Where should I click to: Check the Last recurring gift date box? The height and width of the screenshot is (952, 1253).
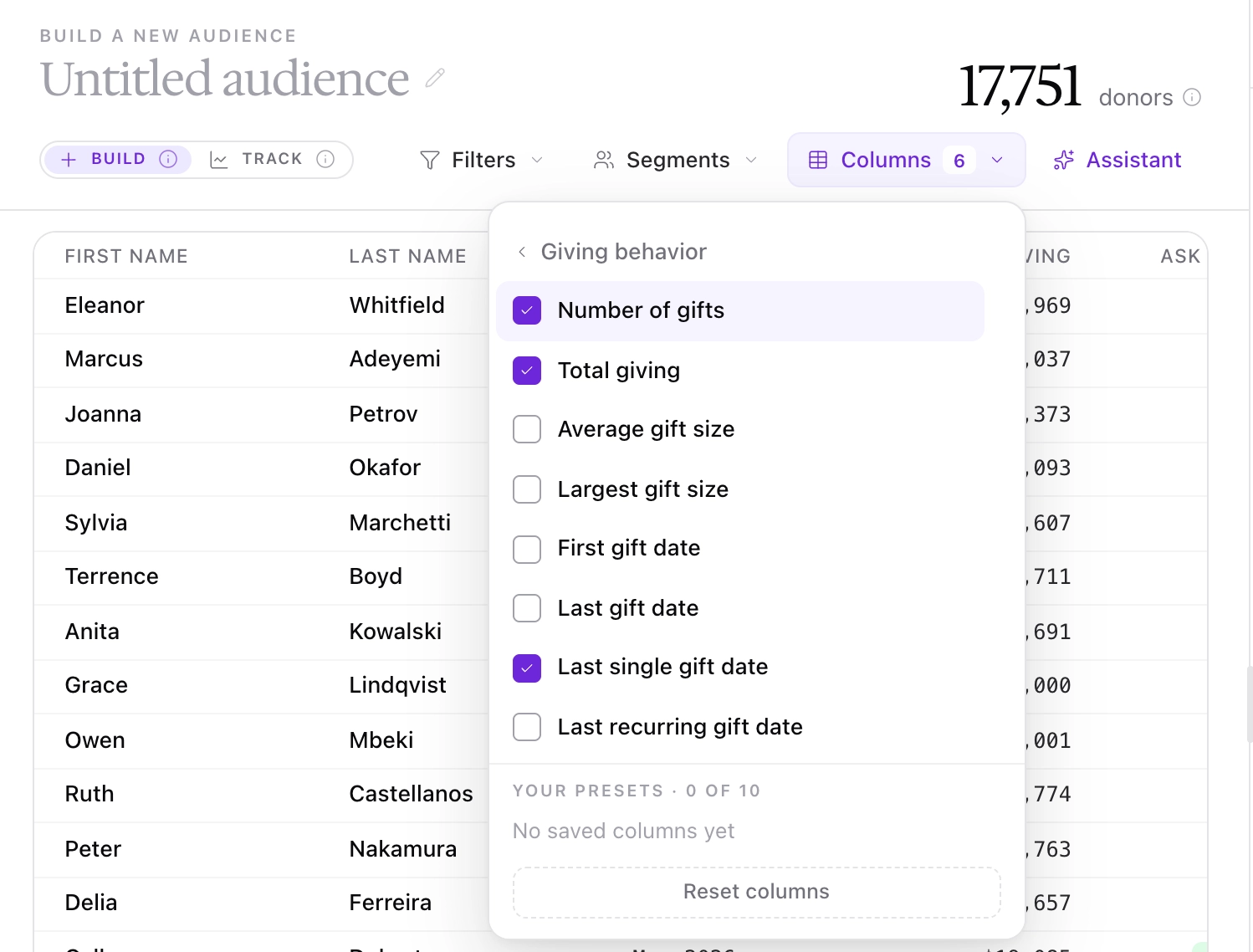(527, 727)
